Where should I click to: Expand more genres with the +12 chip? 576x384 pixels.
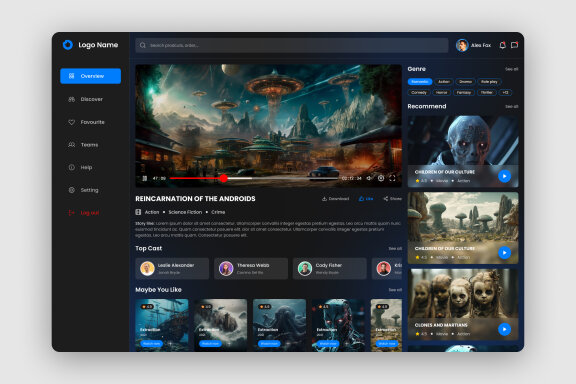505,93
